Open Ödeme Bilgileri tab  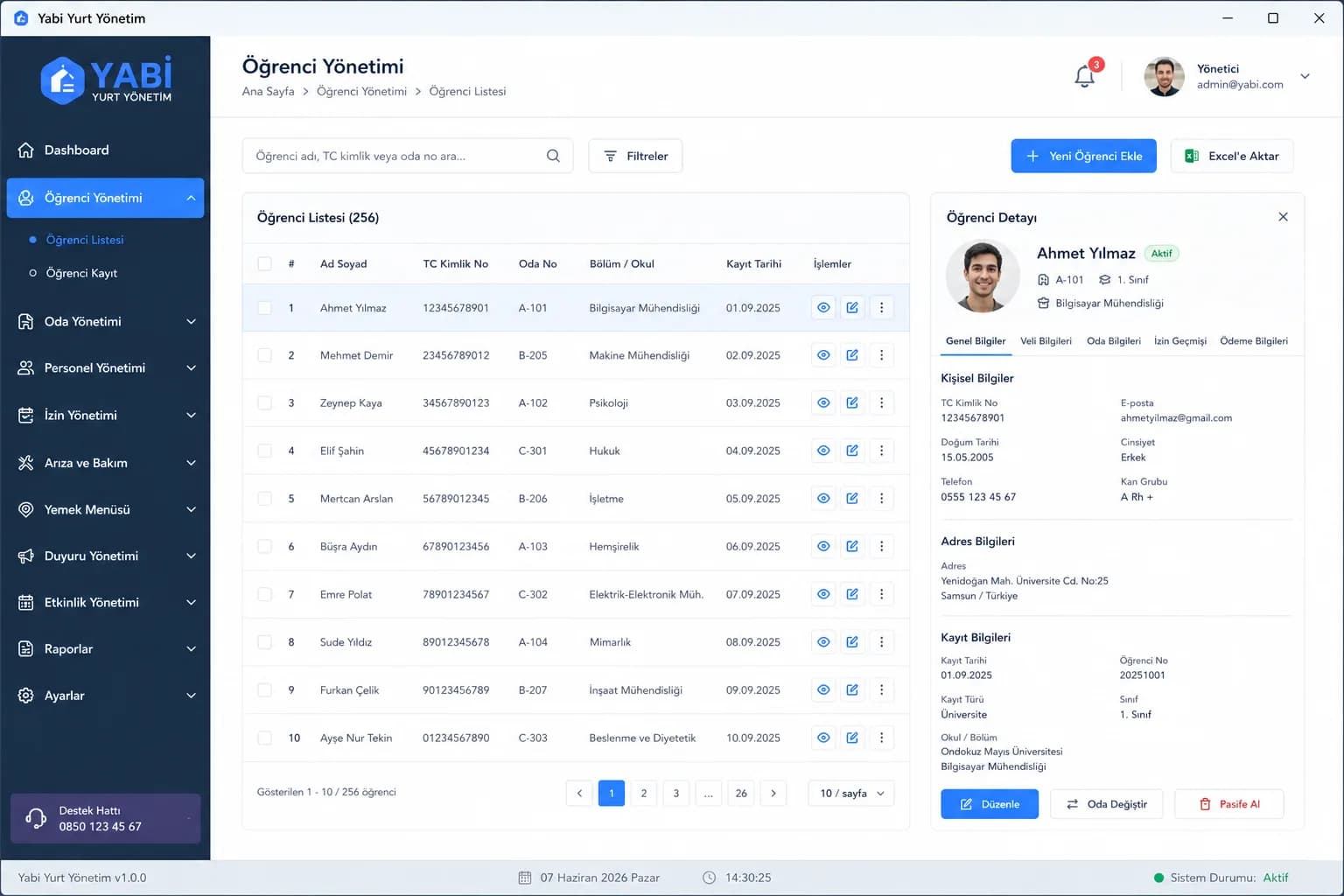tap(1254, 341)
